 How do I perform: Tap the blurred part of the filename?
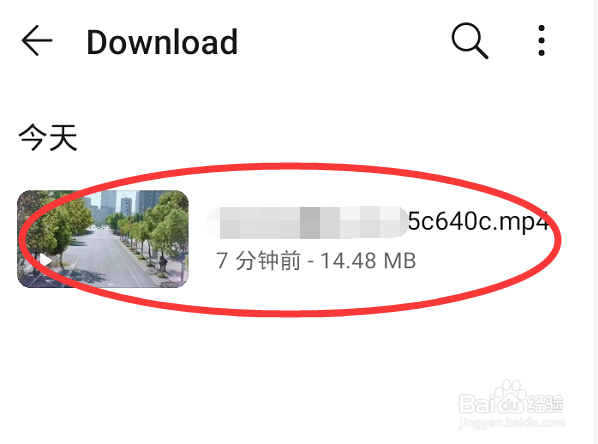coord(307,222)
